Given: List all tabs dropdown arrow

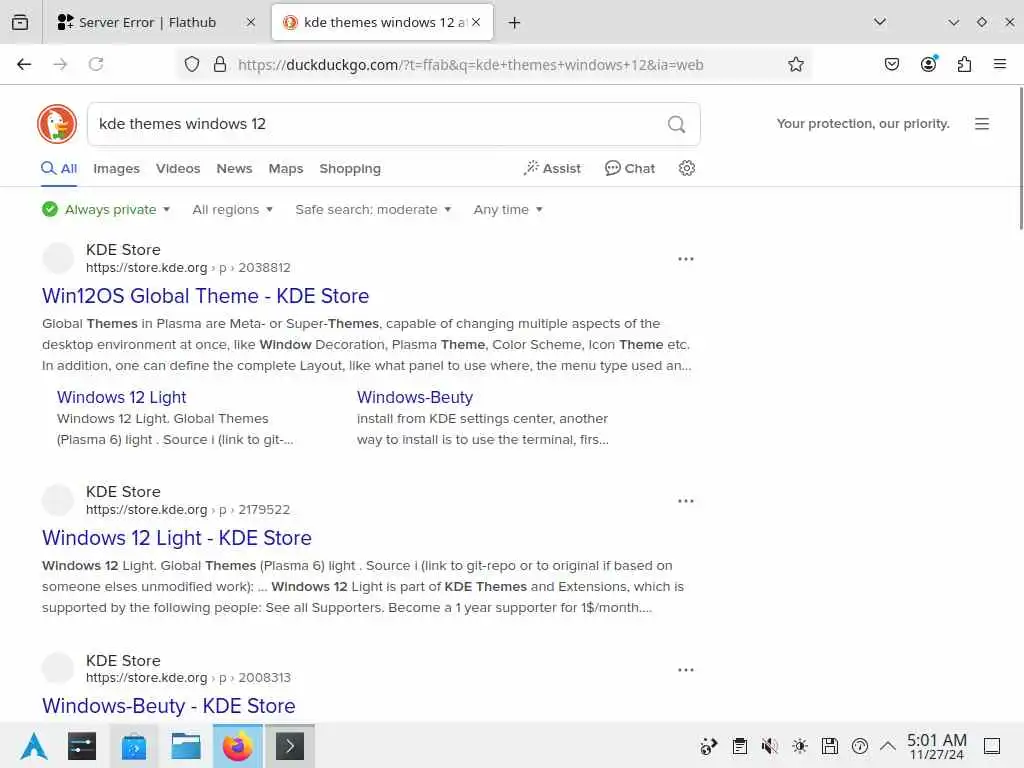Looking at the screenshot, I should pos(880,22).
